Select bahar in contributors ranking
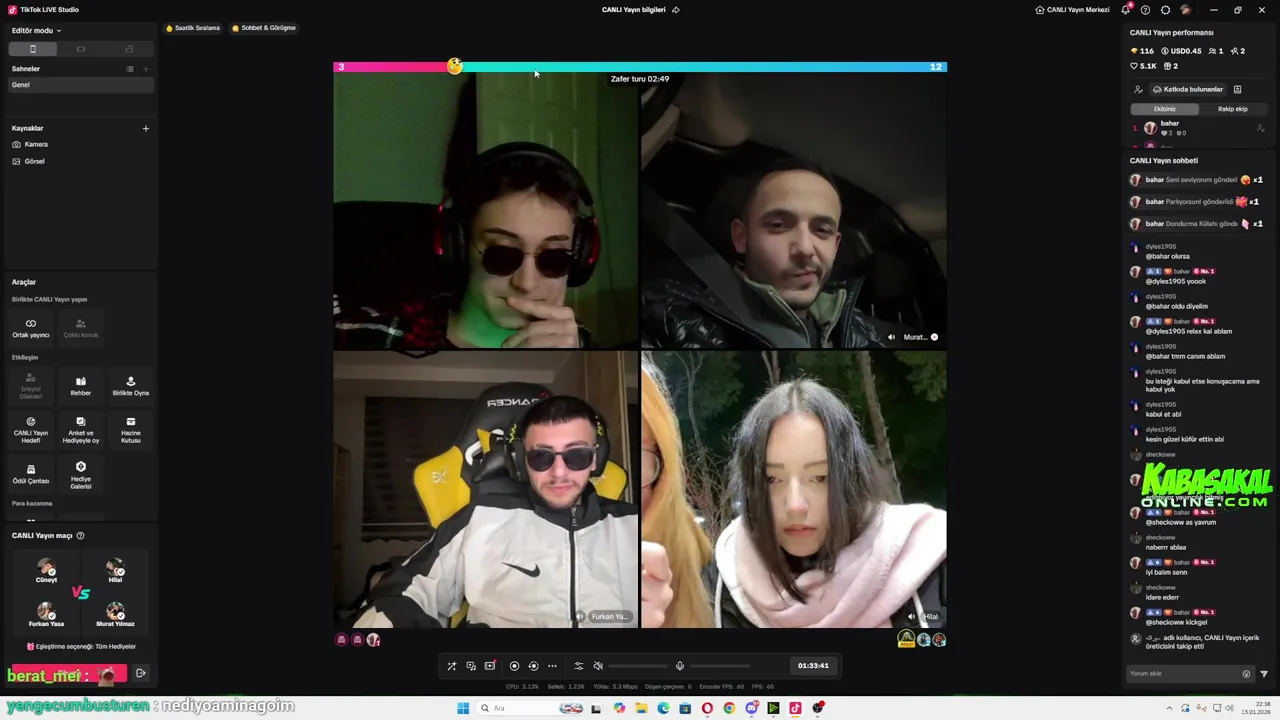The height and width of the screenshot is (720, 1280). point(1198,128)
